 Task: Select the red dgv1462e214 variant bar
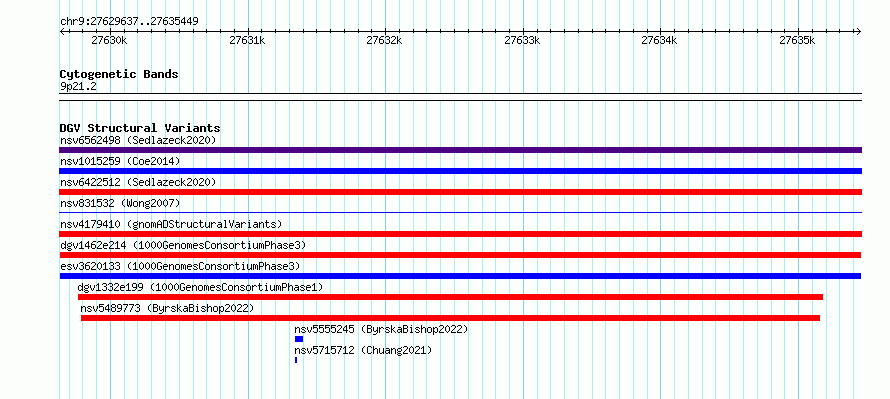click(x=460, y=255)
